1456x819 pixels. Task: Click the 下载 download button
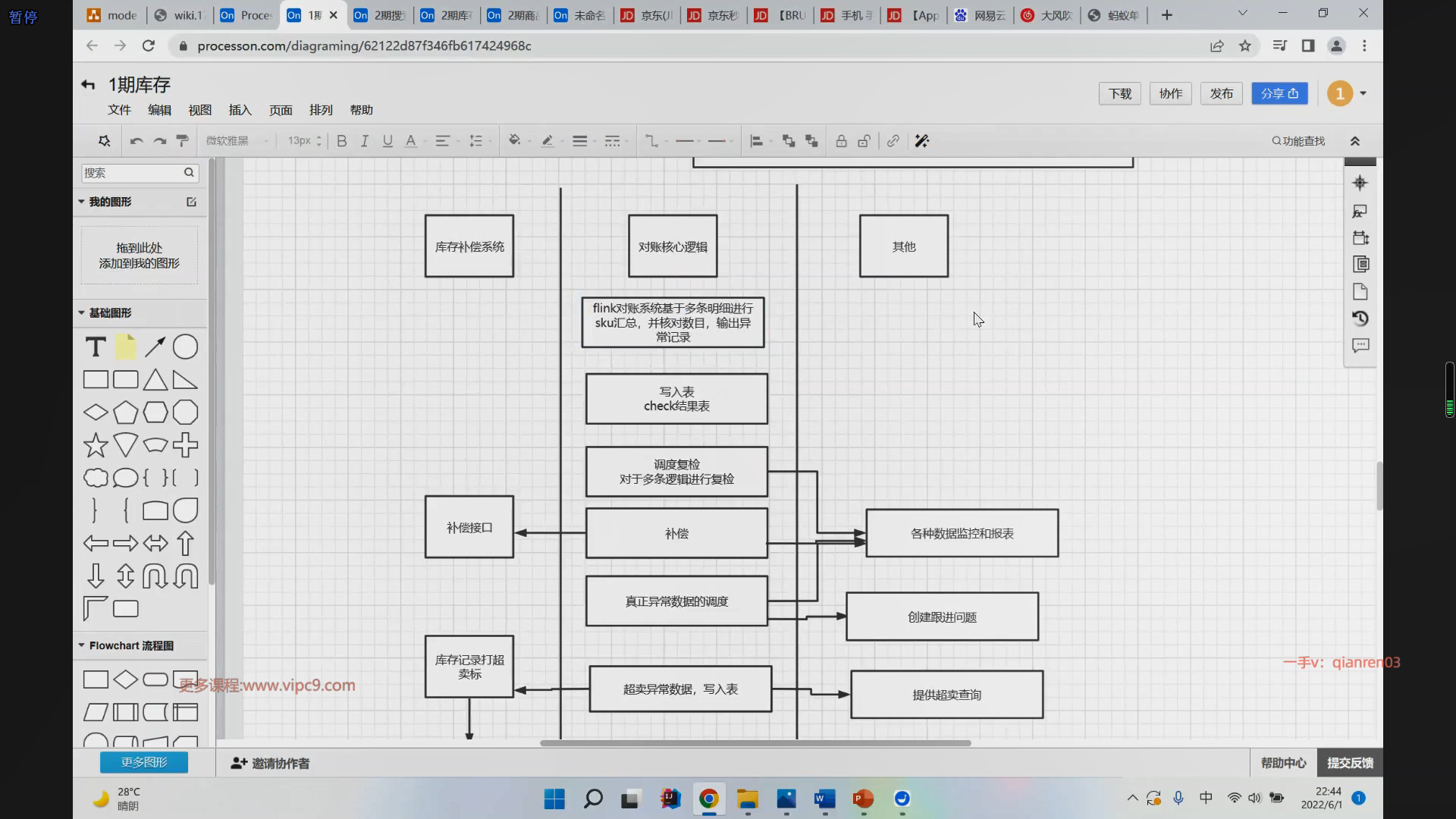1119,93
